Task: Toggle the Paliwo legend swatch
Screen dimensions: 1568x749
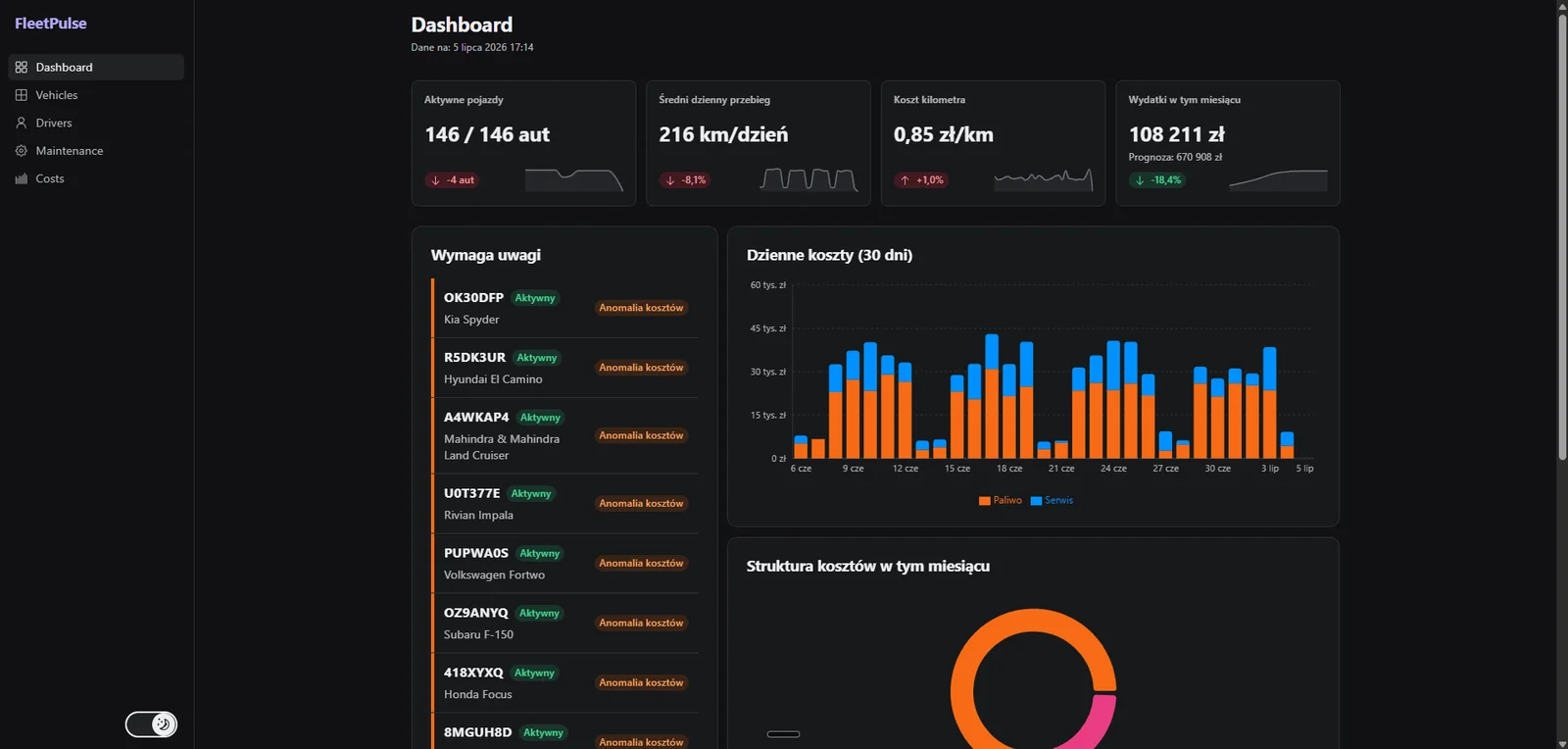Action: pyautogui.click(x=984, y=501)
